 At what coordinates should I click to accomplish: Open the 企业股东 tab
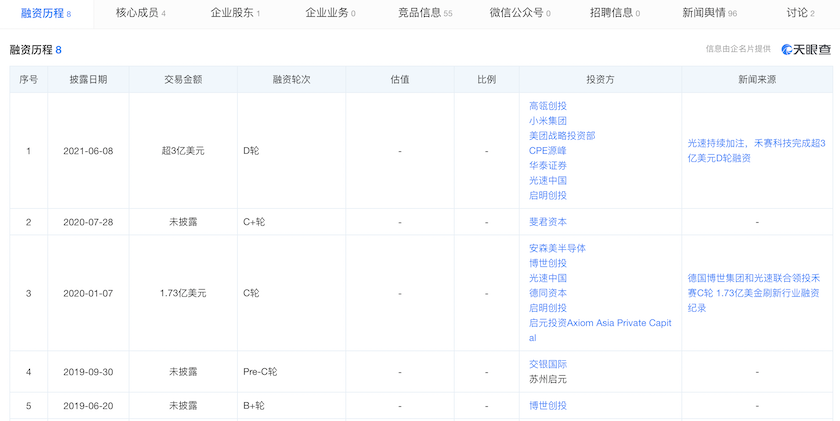(x=235, y=13)
